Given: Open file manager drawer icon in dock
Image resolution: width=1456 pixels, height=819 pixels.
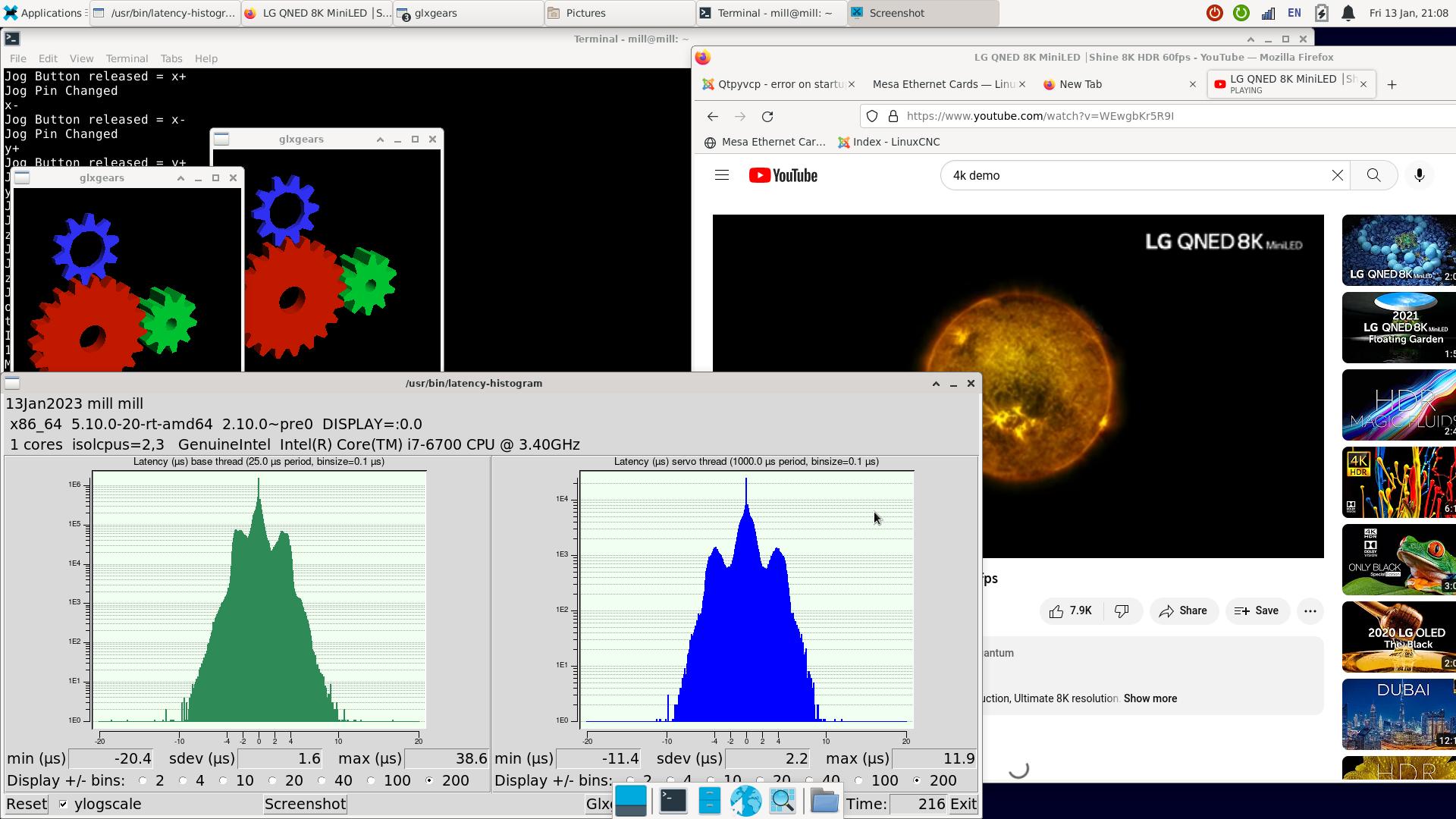Looking at the screenshot, I should 709,801.
